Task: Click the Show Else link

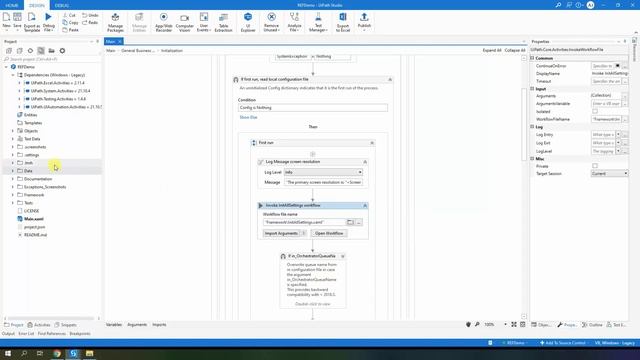Action: coord(248,117)
